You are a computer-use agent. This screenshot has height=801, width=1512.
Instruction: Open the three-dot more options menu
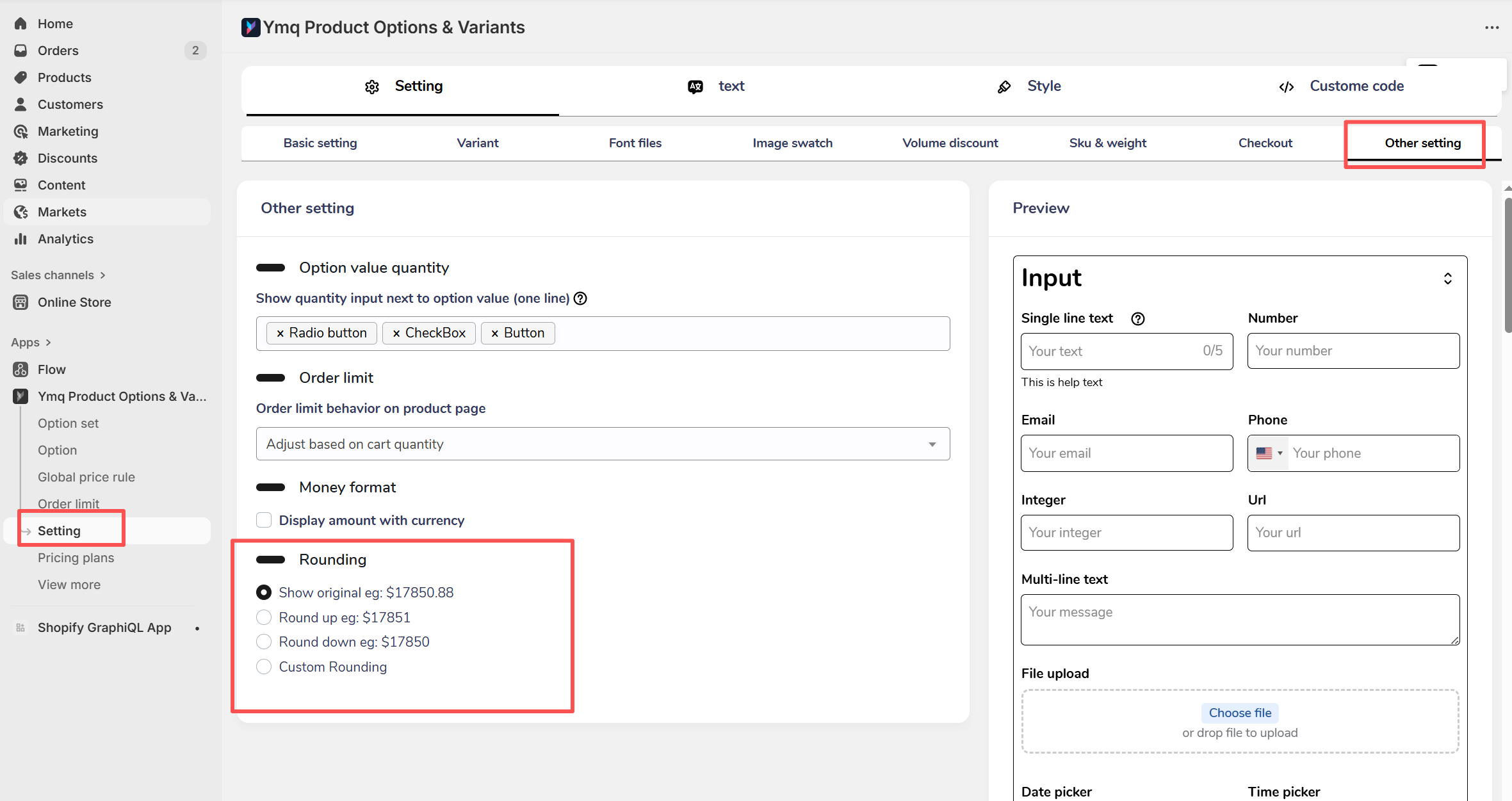1492,28
